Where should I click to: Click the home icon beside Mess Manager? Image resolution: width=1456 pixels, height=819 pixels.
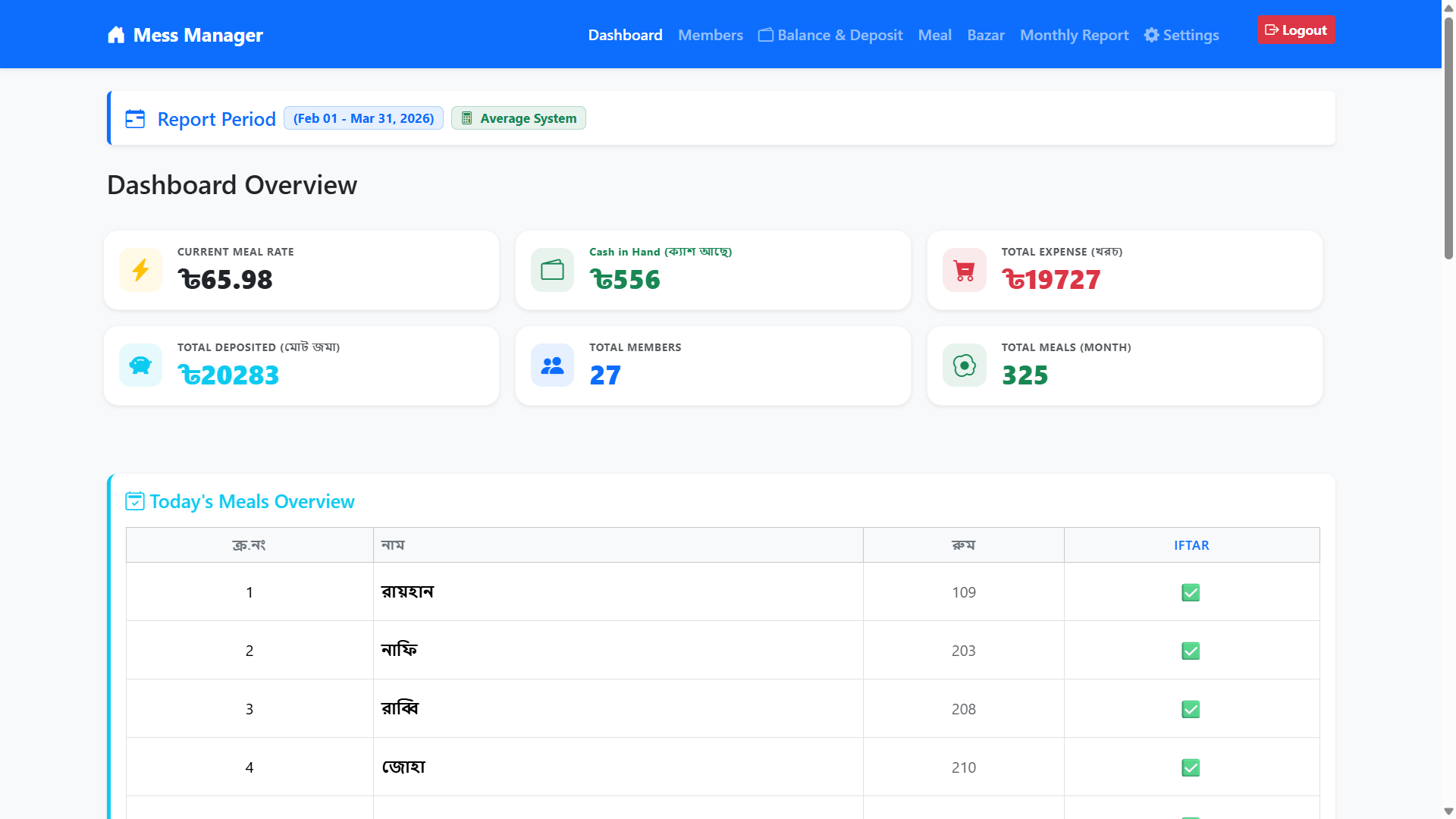click(116, 34)
